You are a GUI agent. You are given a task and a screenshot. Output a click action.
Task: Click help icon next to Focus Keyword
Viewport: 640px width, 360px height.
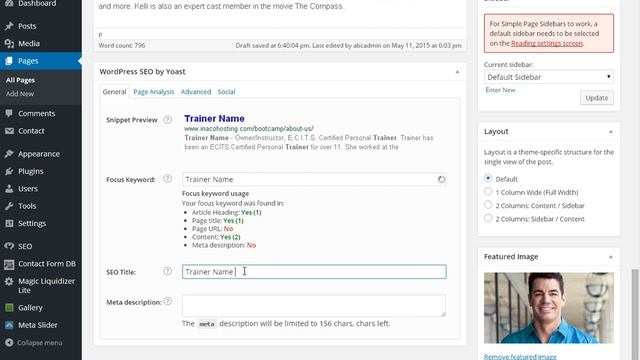tap(167, 178)
